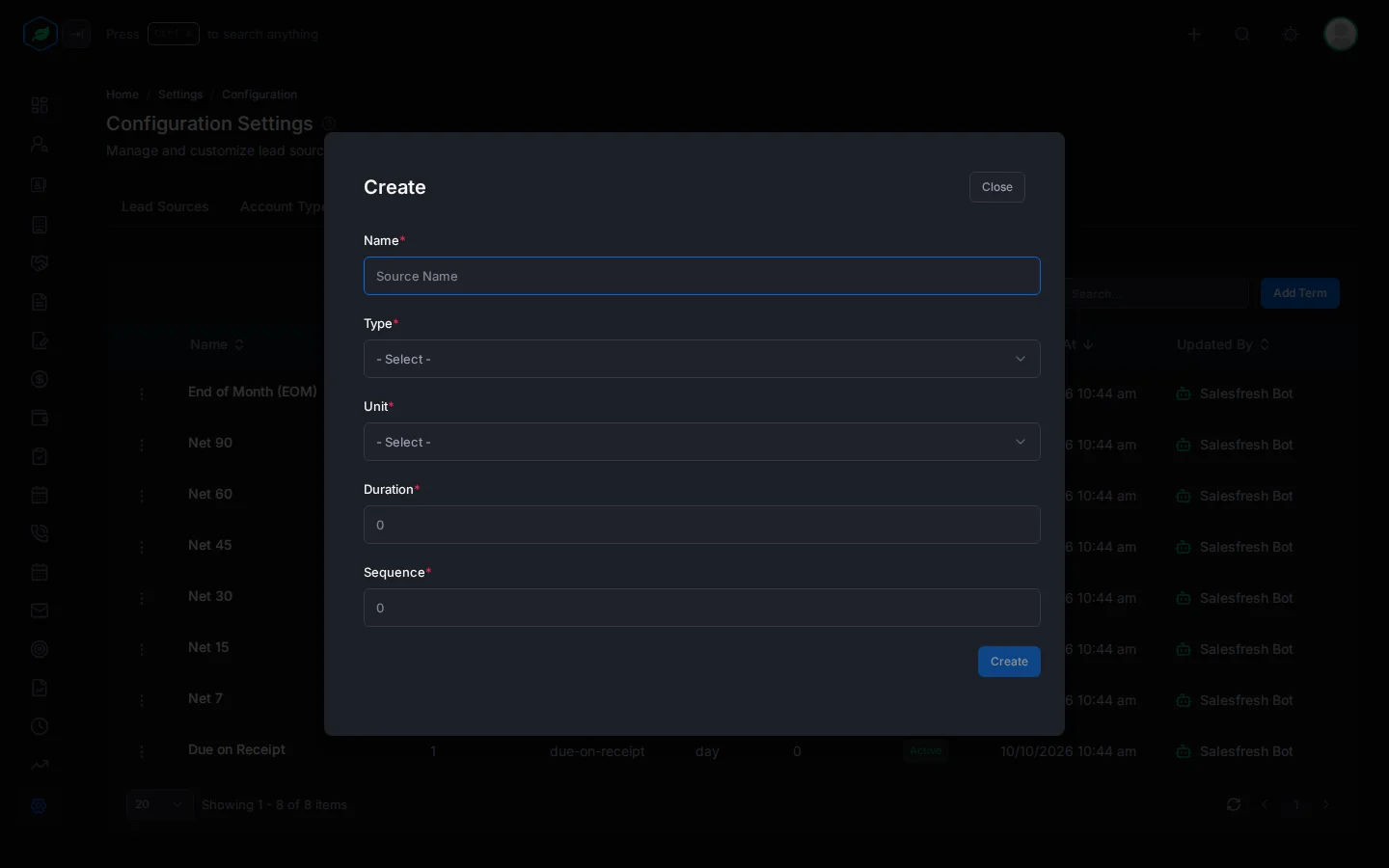Viewport: 1389px width, 868px height.
Task: Click the Configuration breadcrumb
Action: click(259, 95)
